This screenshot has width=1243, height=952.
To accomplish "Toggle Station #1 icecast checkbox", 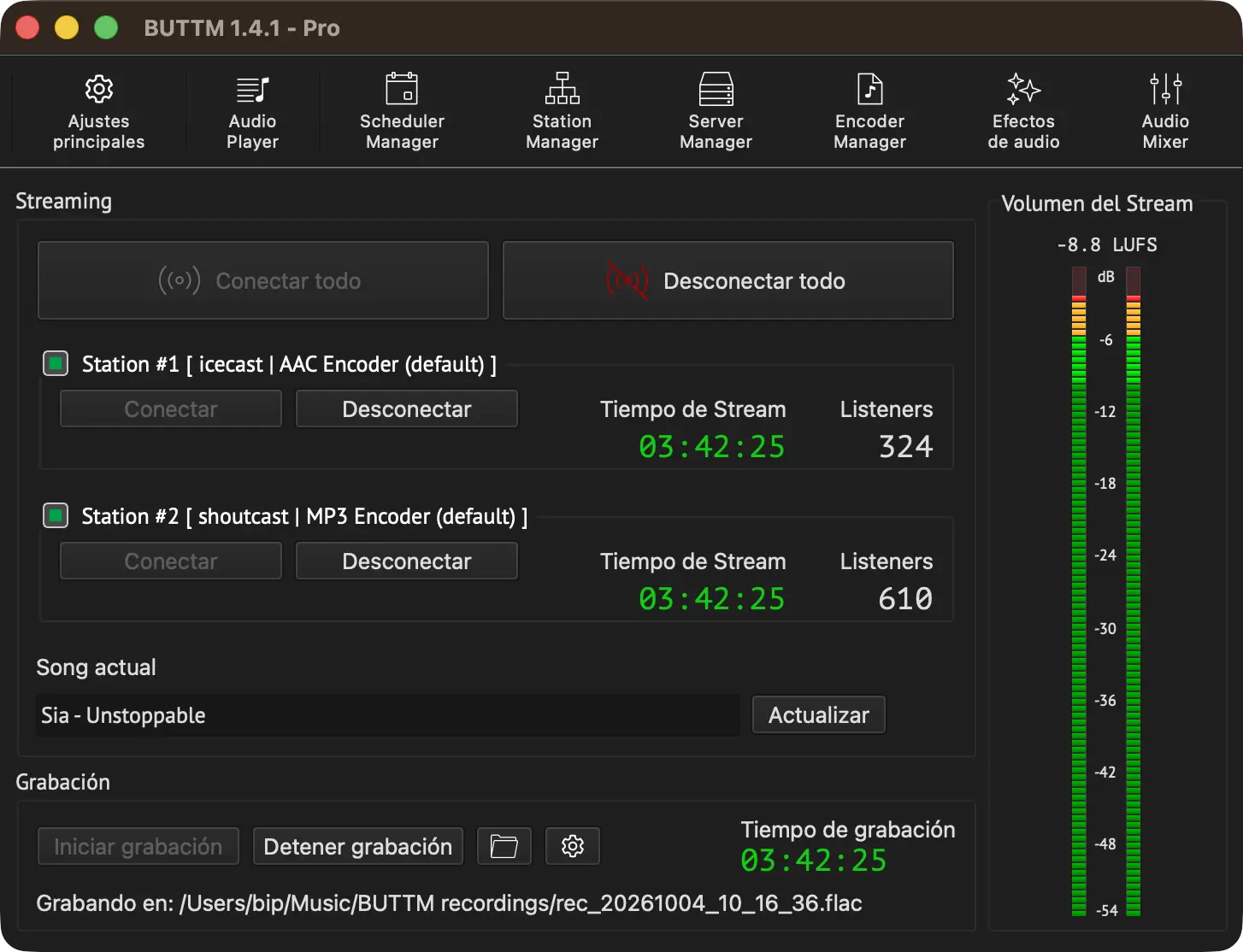I will [56, 364].
